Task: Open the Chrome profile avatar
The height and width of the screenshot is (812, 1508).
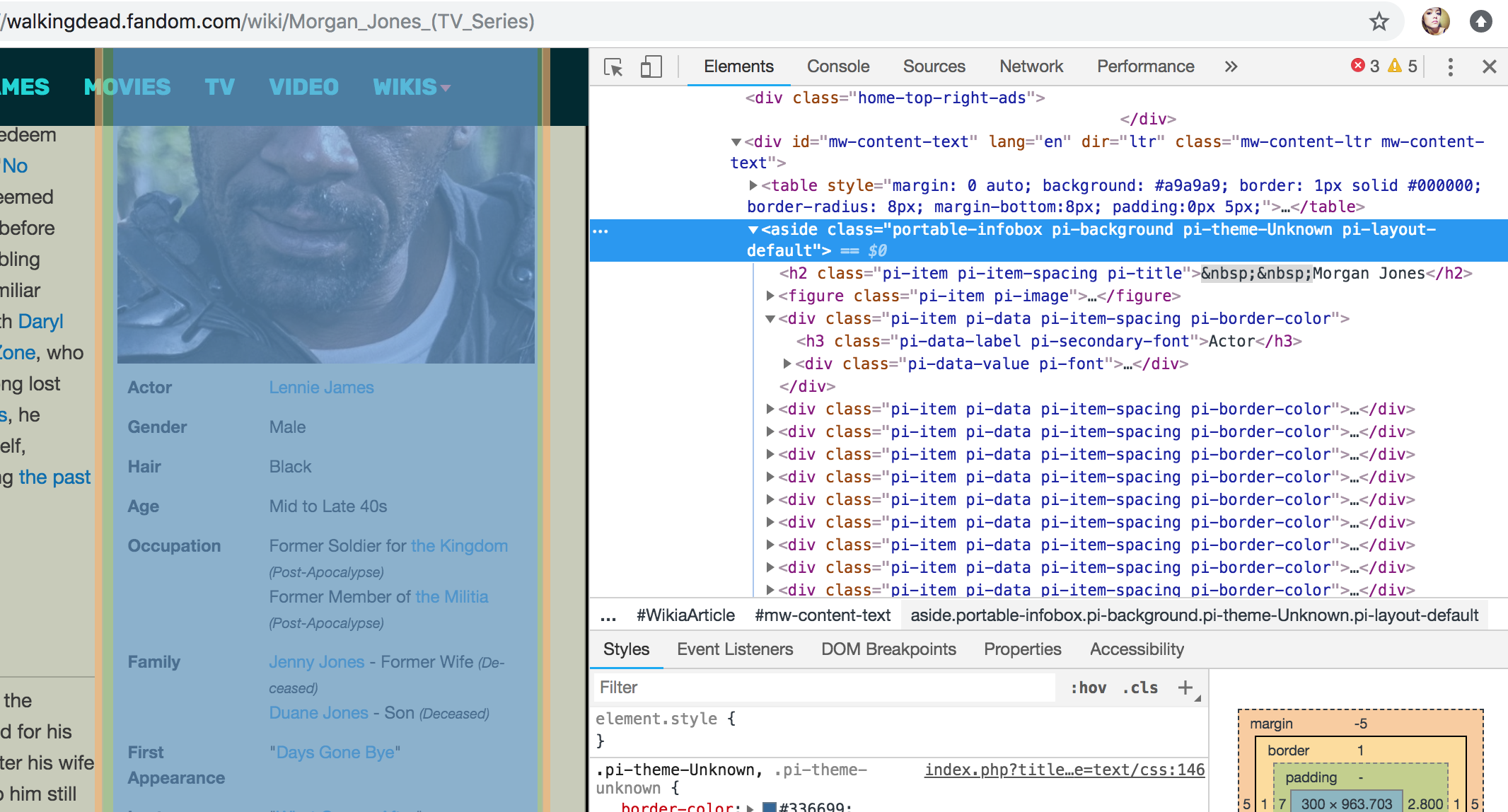Action: tap(1435, 21)
